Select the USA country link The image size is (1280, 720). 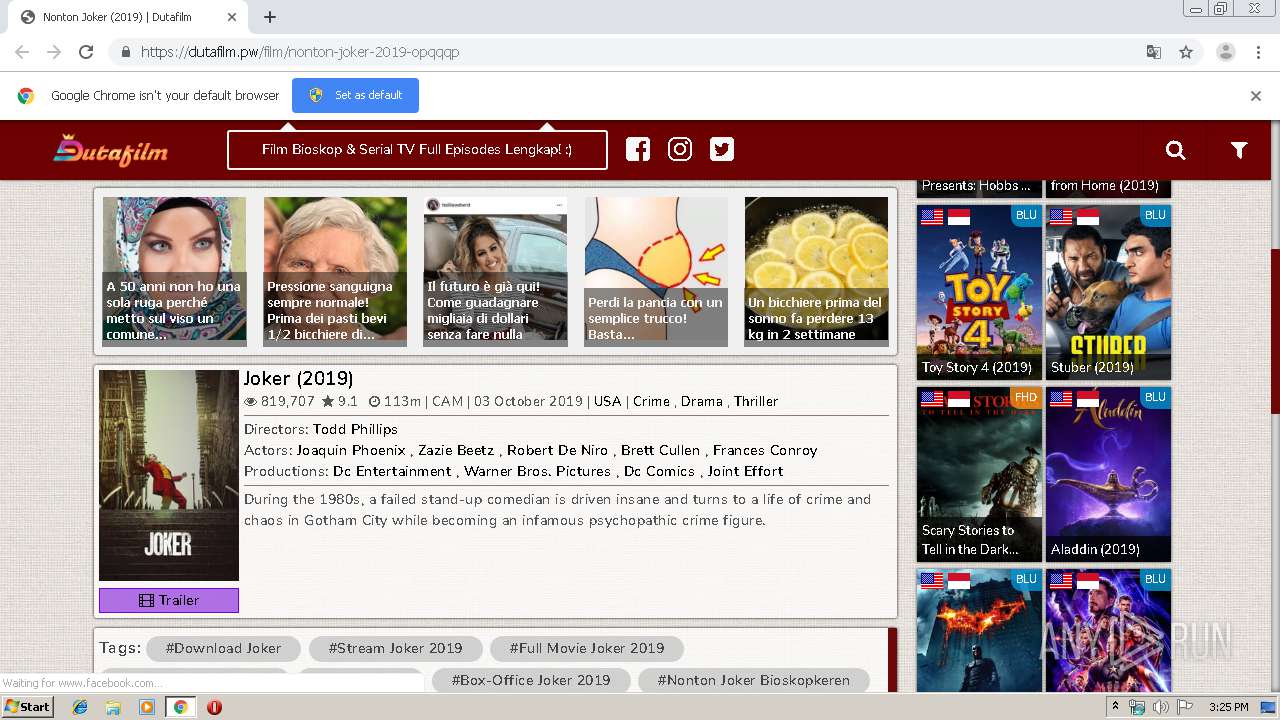(x=607, y=401)
